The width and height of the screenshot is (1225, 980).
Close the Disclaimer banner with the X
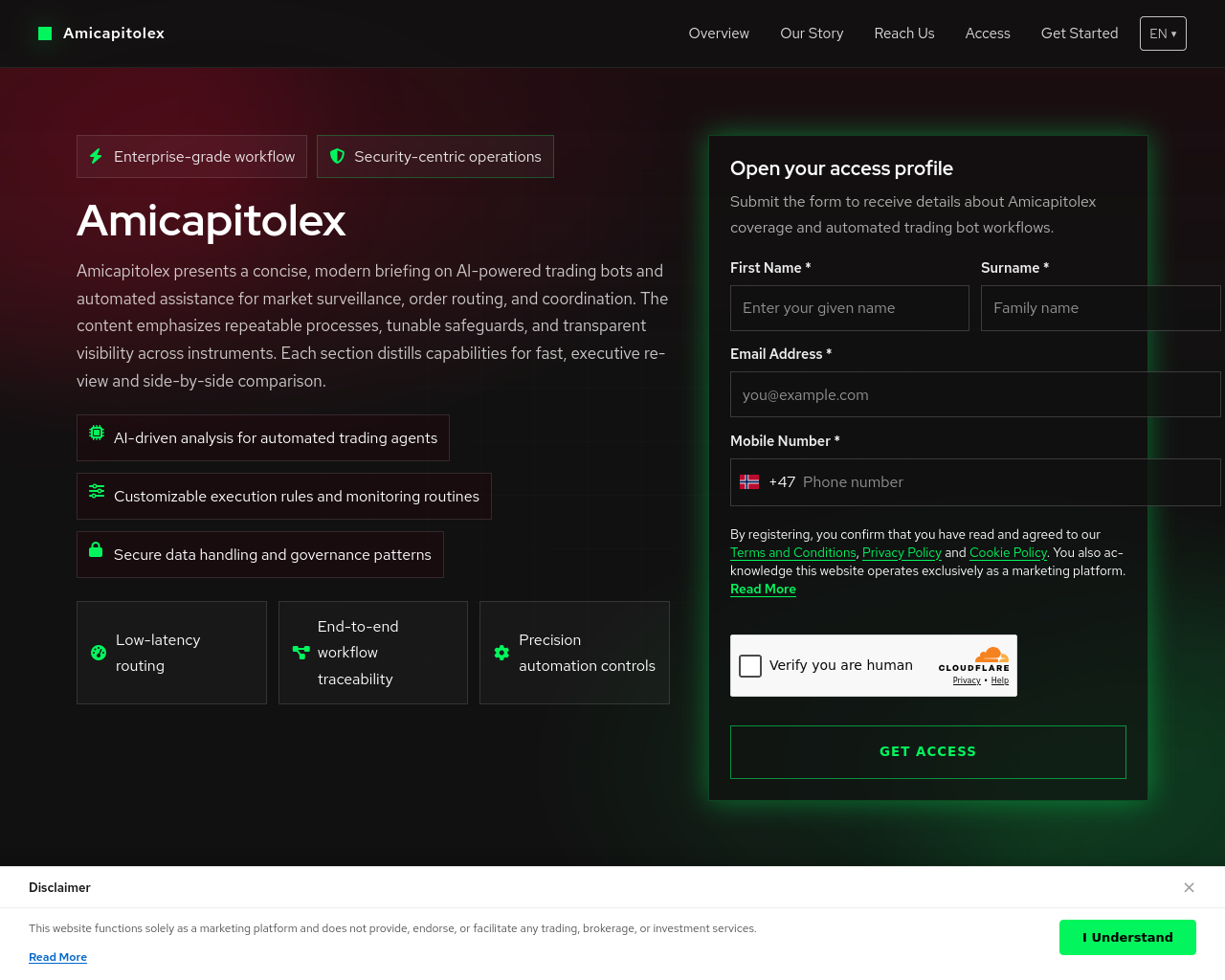pyautogui.click(x=1189, y=887)
